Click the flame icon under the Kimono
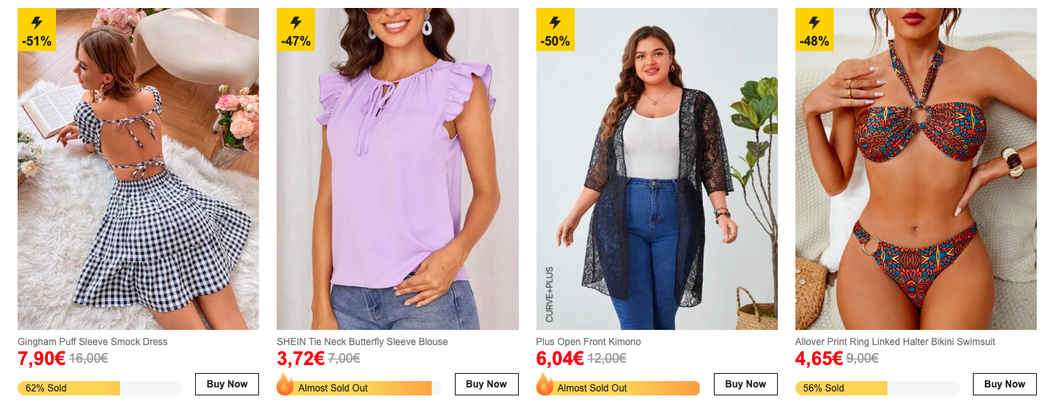This screenshot has width=1048, height=405. (545, 386)
